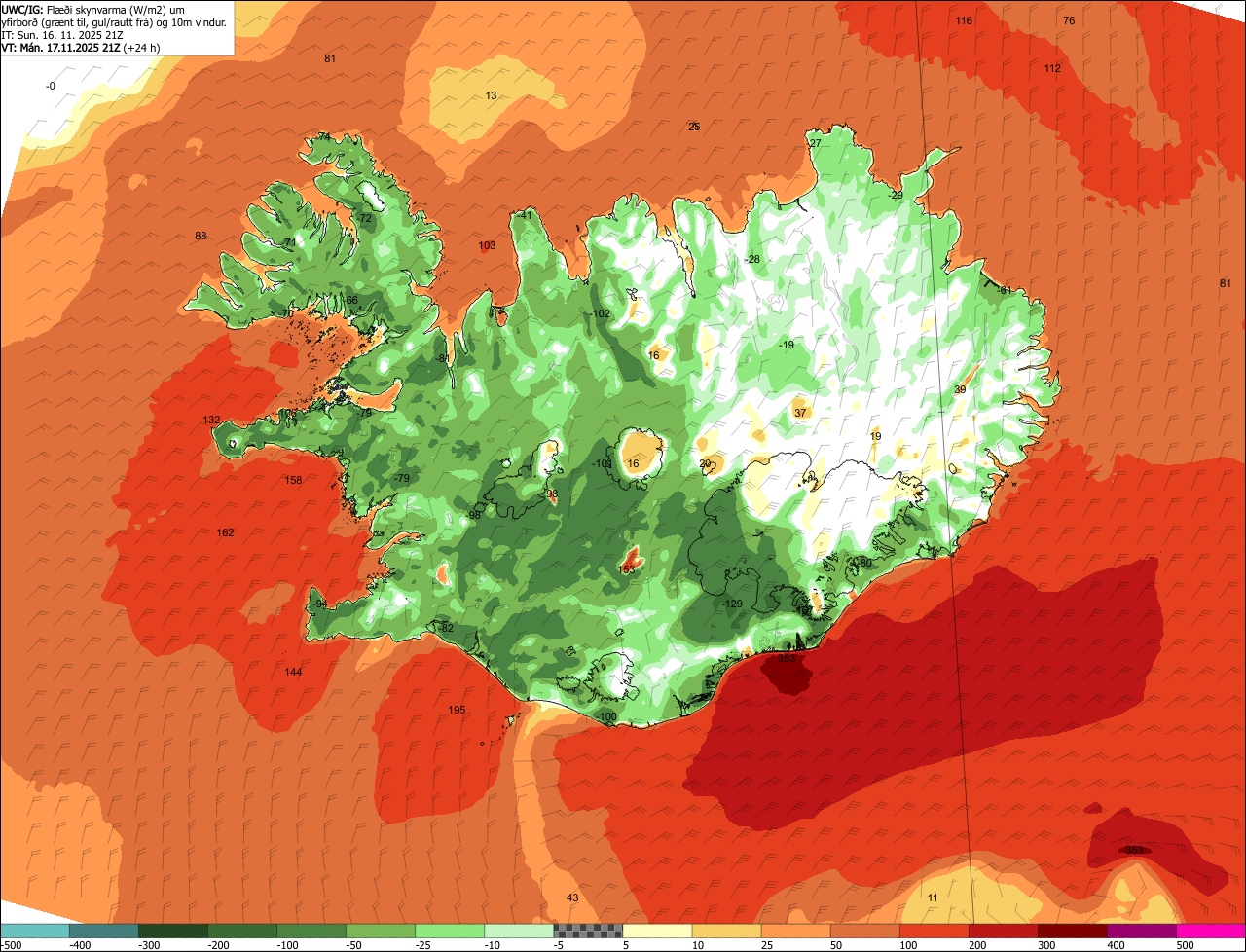The height and width of the screenshot is (952, 1246).
Task: Click the '-100' value on the south coast
Action: click(x=606, y=717)
